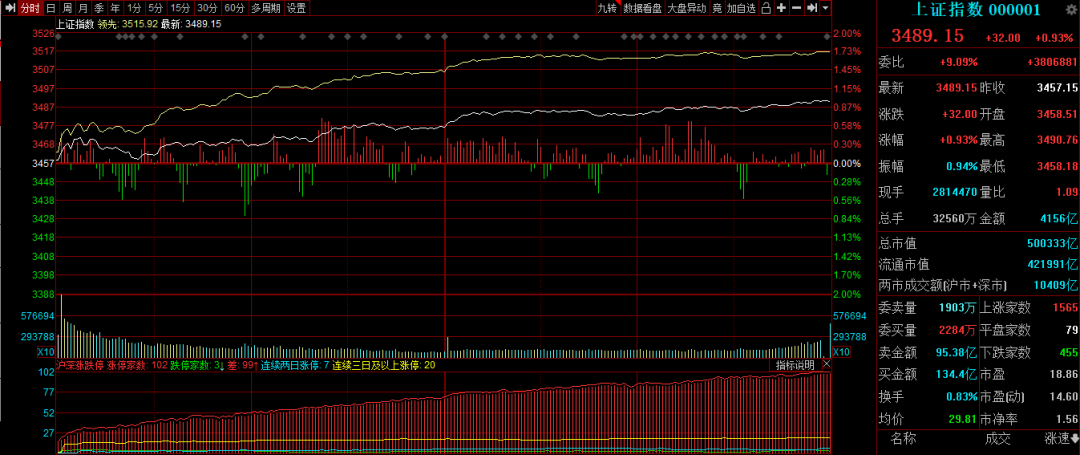Click the arrow-to-bar icon after the minus icon
Image resolution: width=1080 pixels, height=455 pixels.
pos(812,8)
